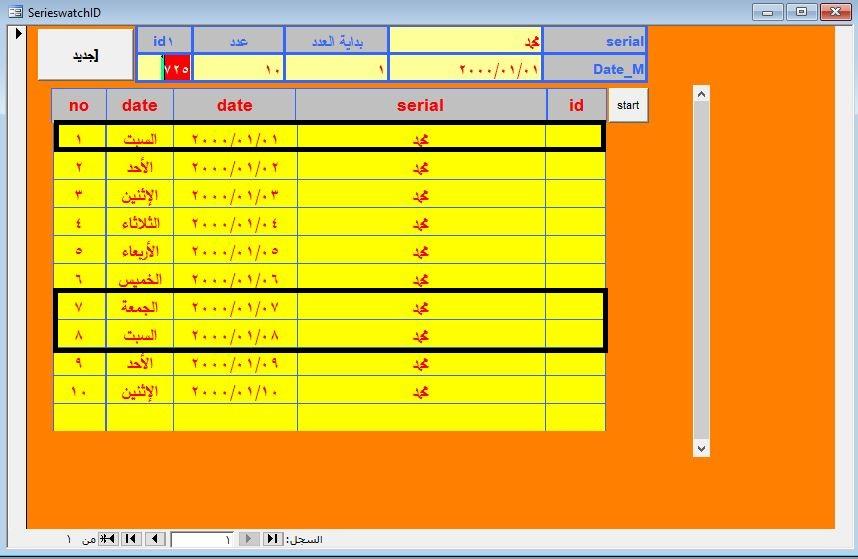Click the subform scrollbar down arrow
This screenshot has width=858, height=559.
701,449
